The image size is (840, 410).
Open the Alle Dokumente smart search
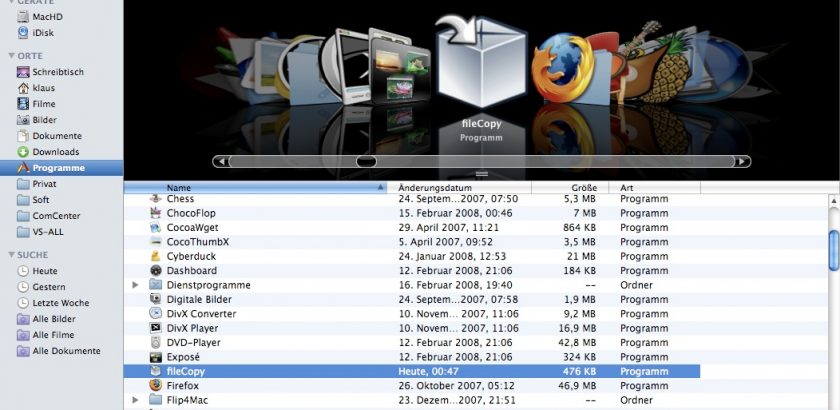coord(58,351)
